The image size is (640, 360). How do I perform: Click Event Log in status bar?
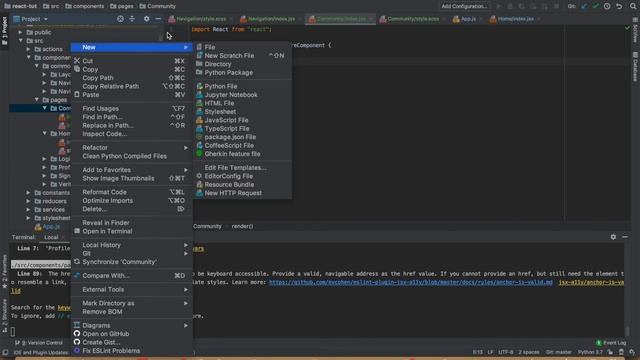coord(611,343)
